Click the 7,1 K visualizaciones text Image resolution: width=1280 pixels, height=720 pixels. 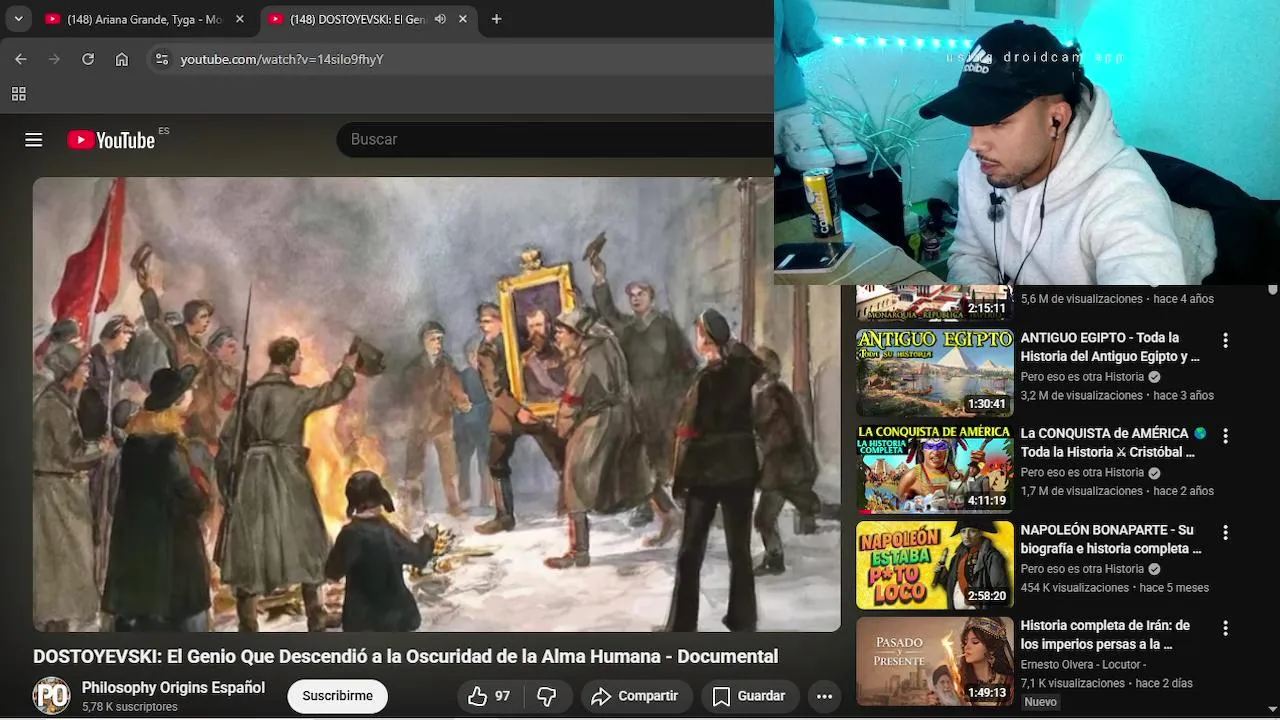(1073, 684)
